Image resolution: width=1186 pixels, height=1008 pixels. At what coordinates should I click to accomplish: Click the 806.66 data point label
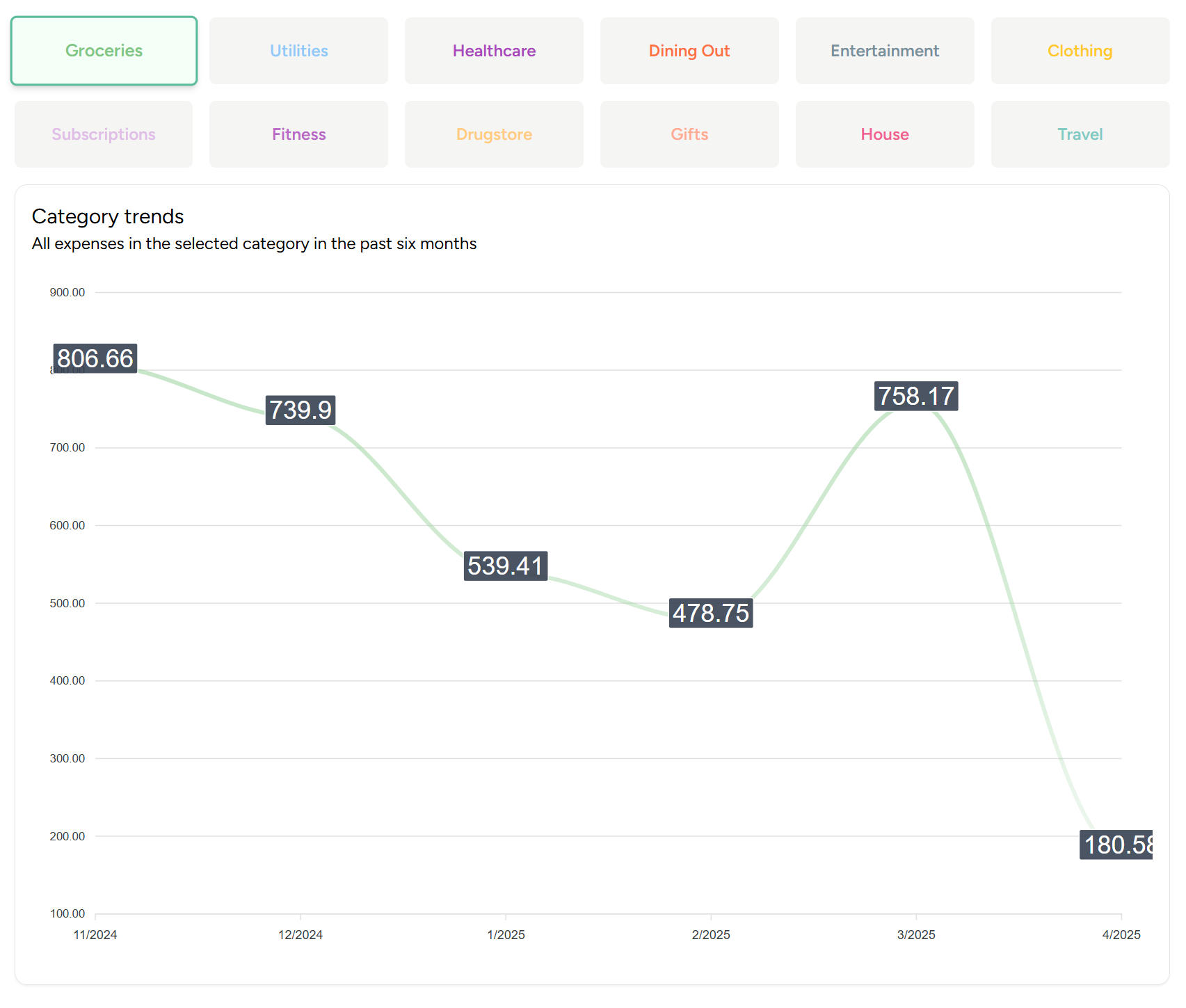[95, 359]
